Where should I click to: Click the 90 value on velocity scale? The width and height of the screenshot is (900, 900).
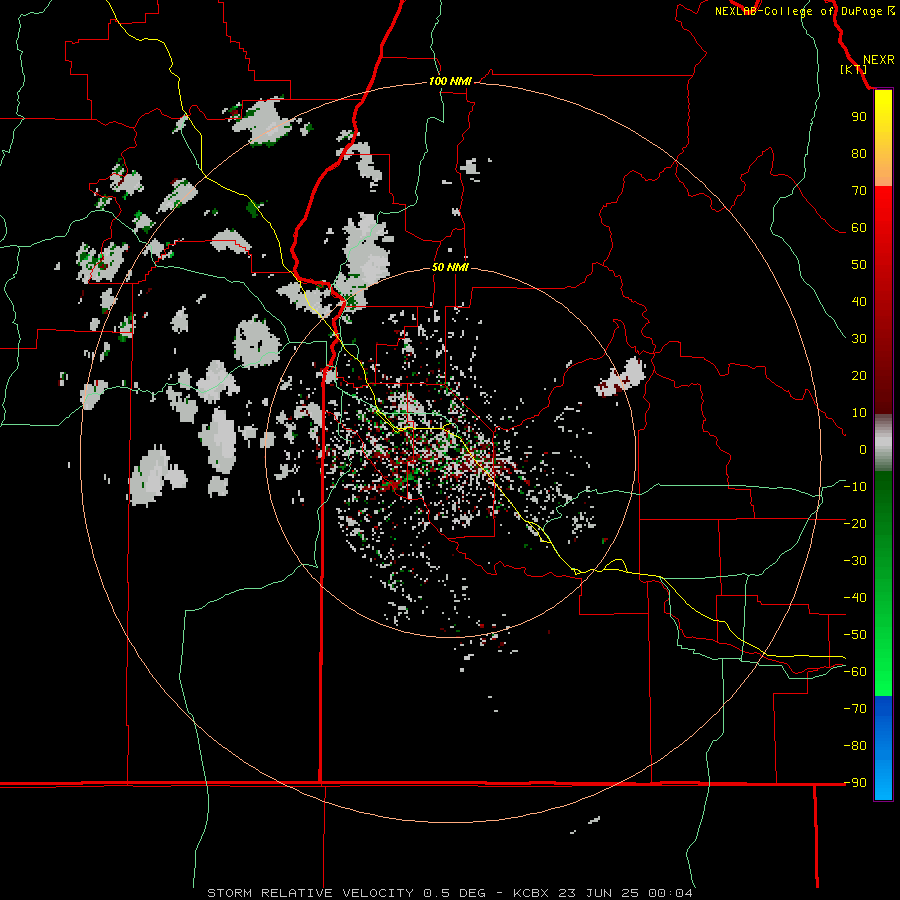[x=859, y=117]
